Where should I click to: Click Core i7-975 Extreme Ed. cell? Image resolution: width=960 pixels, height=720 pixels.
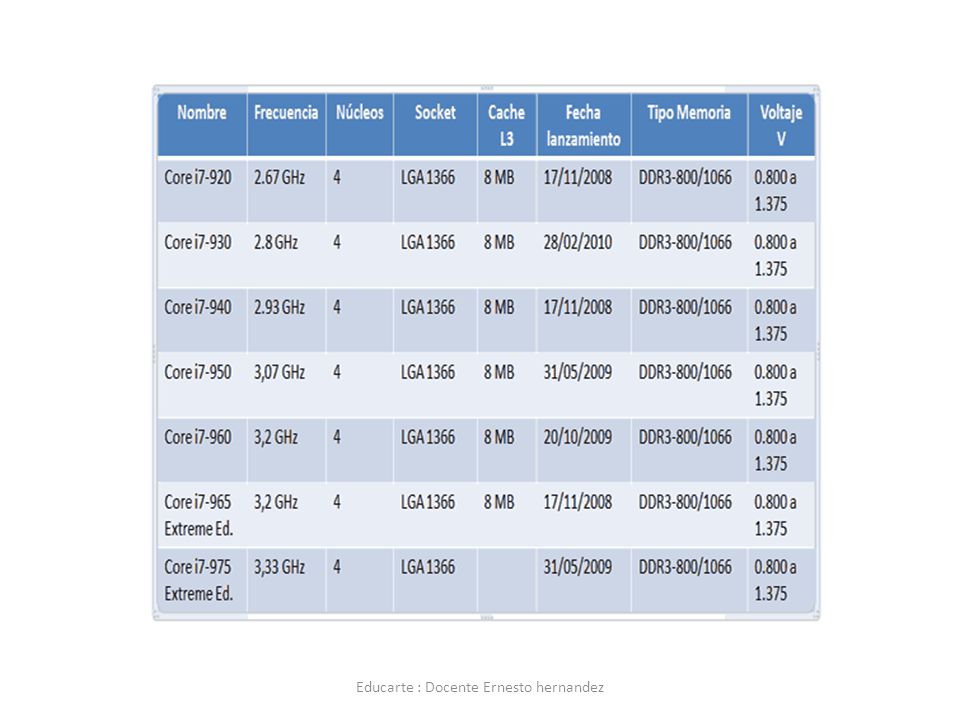[x=202, y=579]
